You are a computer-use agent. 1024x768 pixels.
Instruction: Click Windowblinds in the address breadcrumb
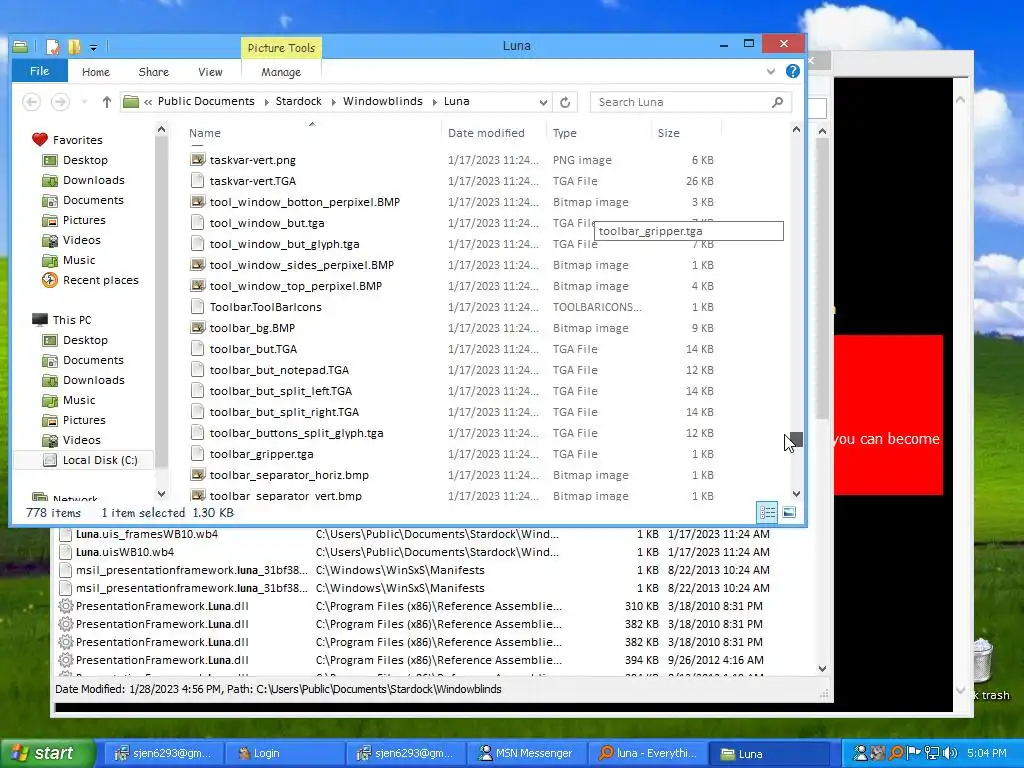click(383, 101)
